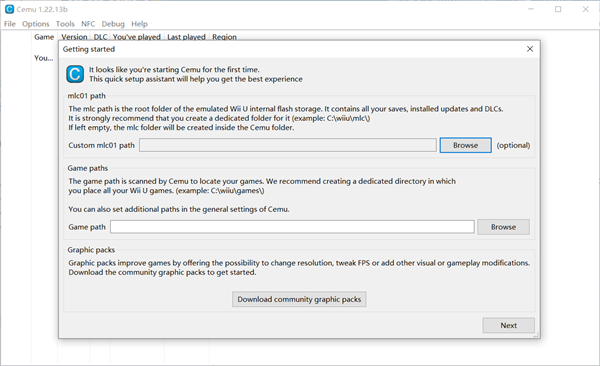Image resolution: width=600 pixels, height=366 pixels.
Task: Click Download community graphic packs button
Action: pyautogui.click(x=299, y=299)
